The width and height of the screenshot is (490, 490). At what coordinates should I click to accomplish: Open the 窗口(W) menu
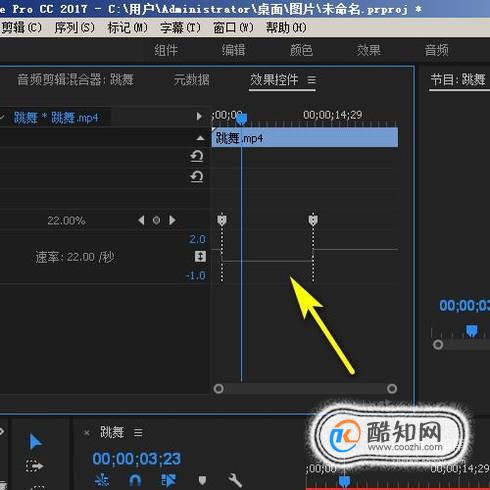[233, 27]
